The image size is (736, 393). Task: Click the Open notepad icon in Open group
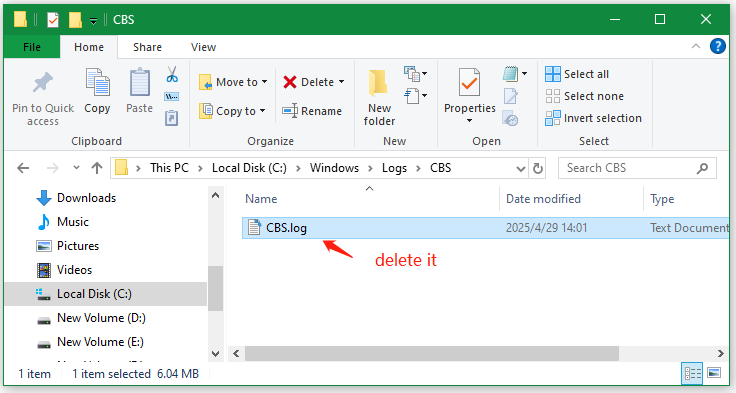pyautogui.click(x=511, y=74)
